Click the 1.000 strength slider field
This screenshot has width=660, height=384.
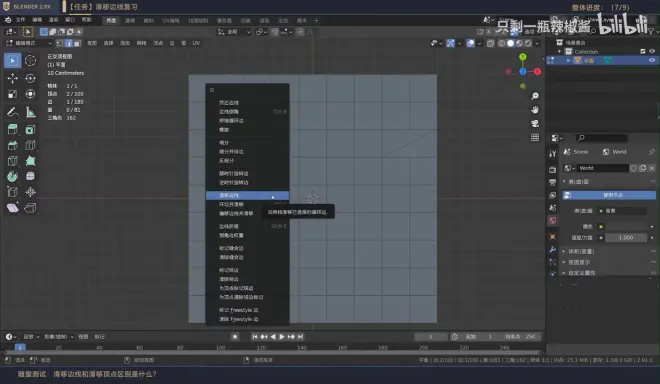[626, 238]
